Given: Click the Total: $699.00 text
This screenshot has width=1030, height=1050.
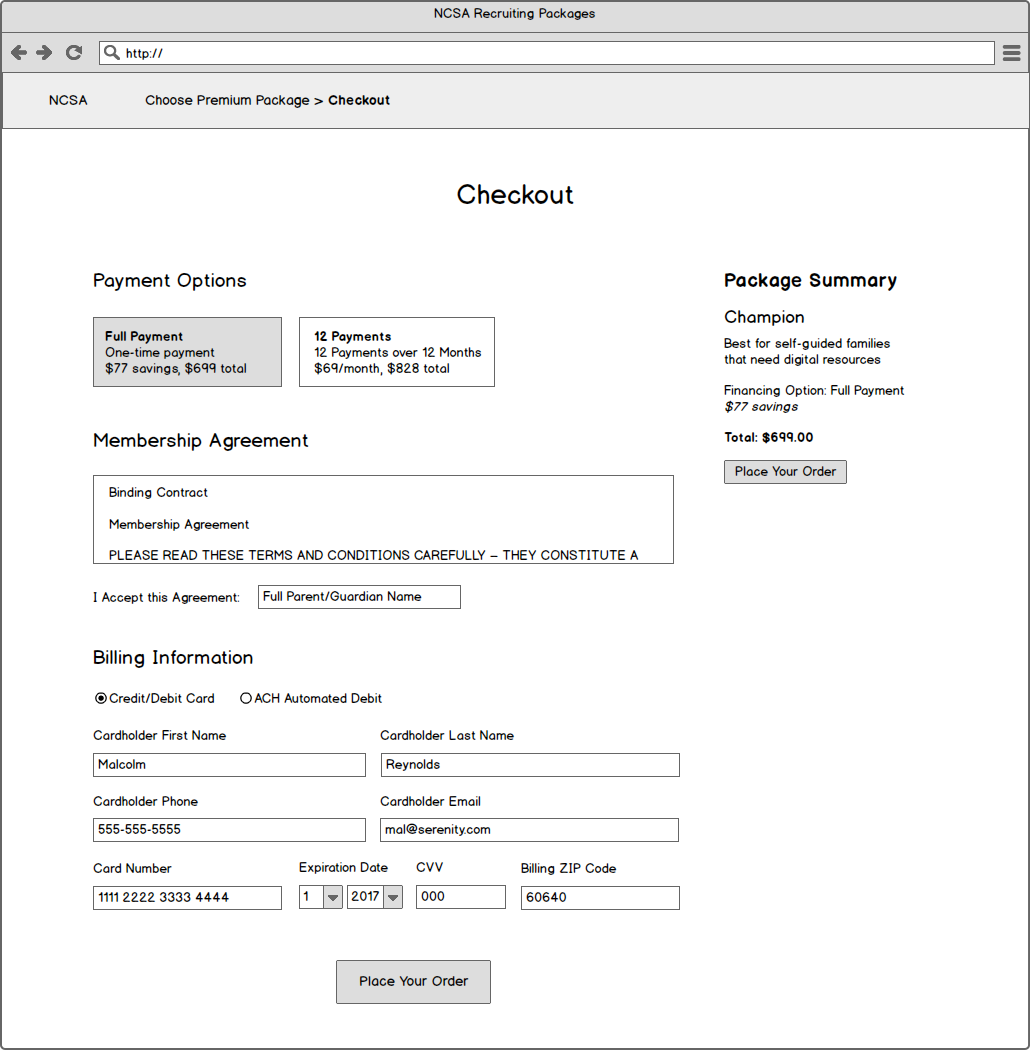Looking at the screenshot, I should [769, 437].
